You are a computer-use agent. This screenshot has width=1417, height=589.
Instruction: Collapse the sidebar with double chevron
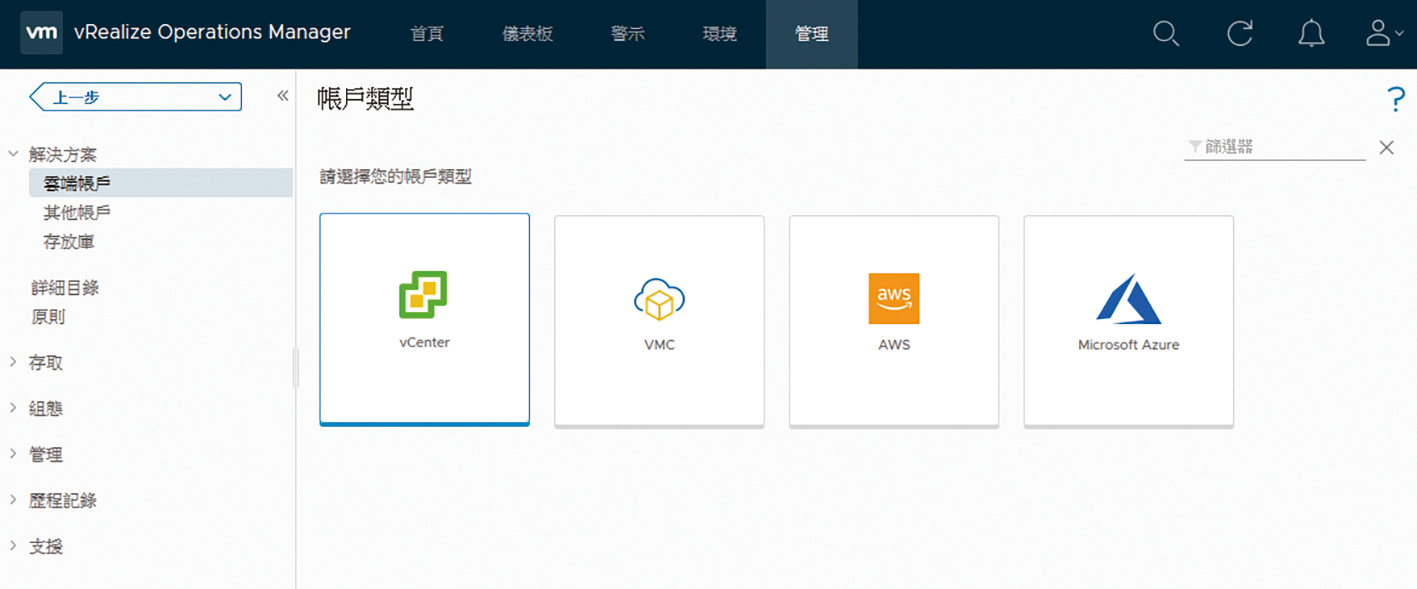[282, 96]
